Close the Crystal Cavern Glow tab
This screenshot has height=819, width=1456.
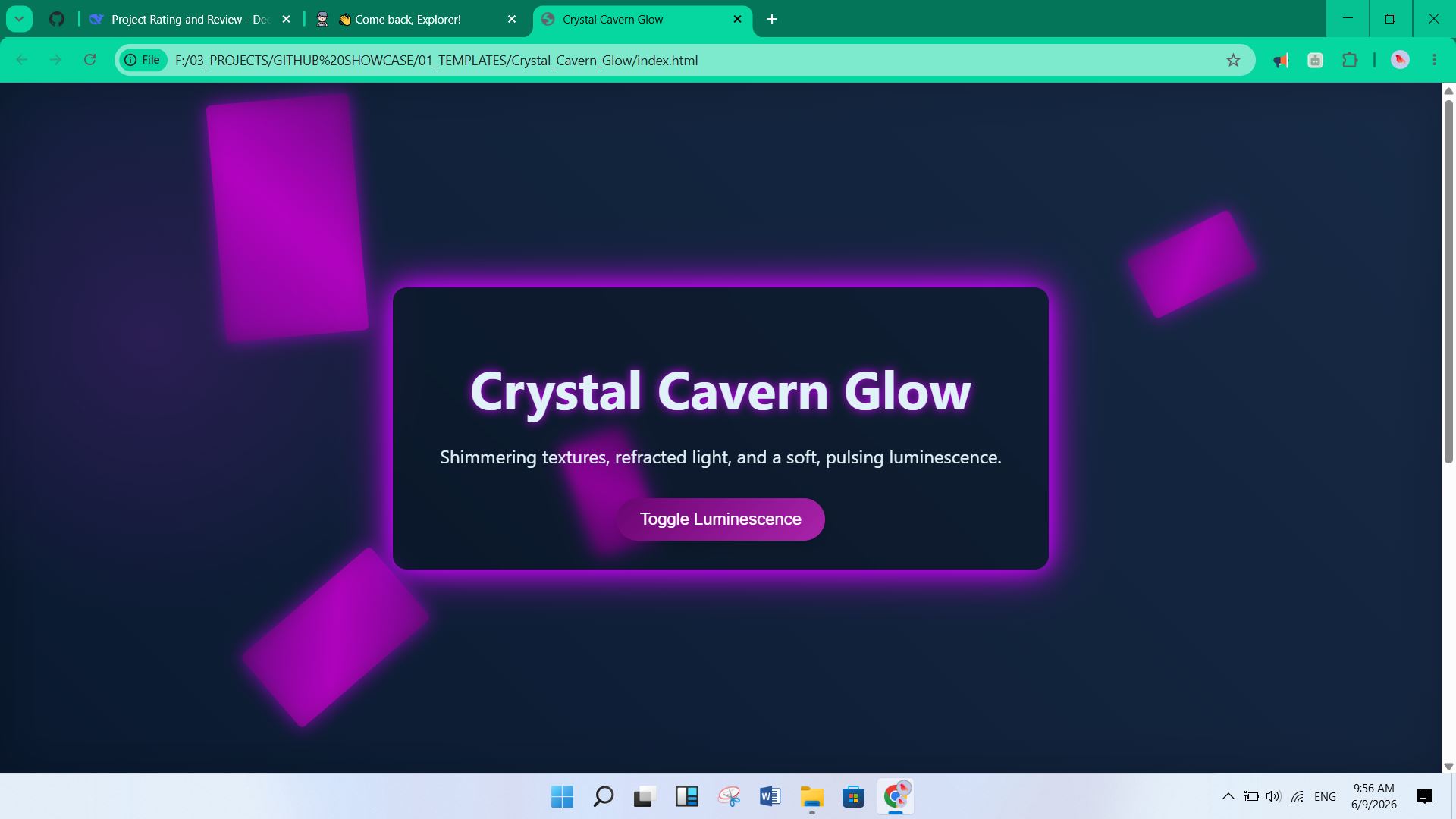coord(737,19)
